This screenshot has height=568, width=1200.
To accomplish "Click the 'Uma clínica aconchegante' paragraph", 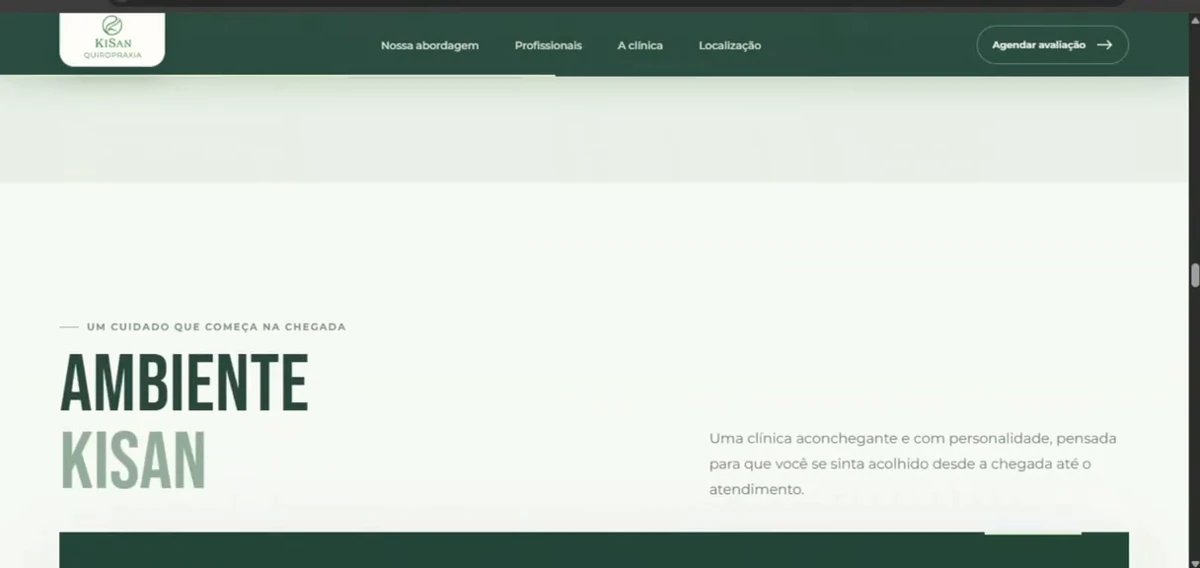I will (913, 464).
